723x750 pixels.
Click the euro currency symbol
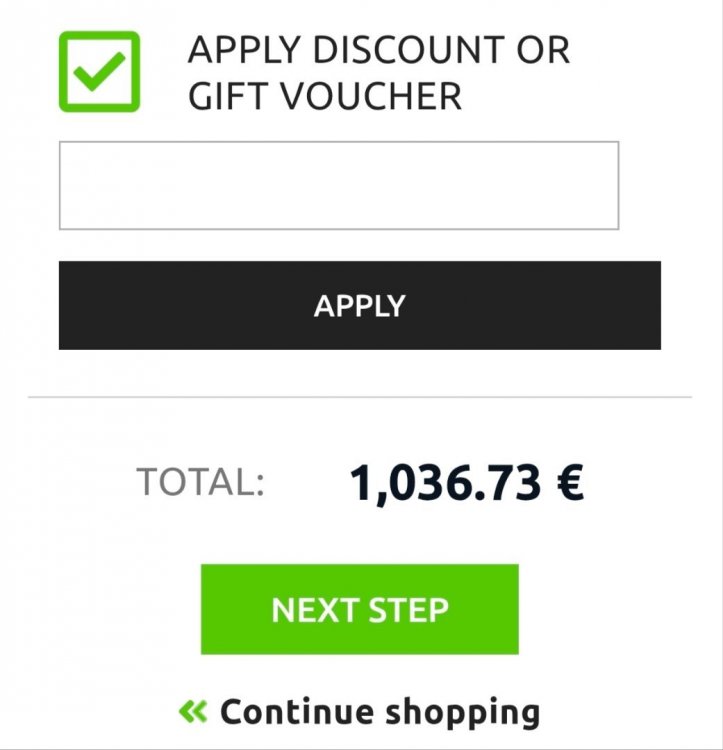pos(569,483)
